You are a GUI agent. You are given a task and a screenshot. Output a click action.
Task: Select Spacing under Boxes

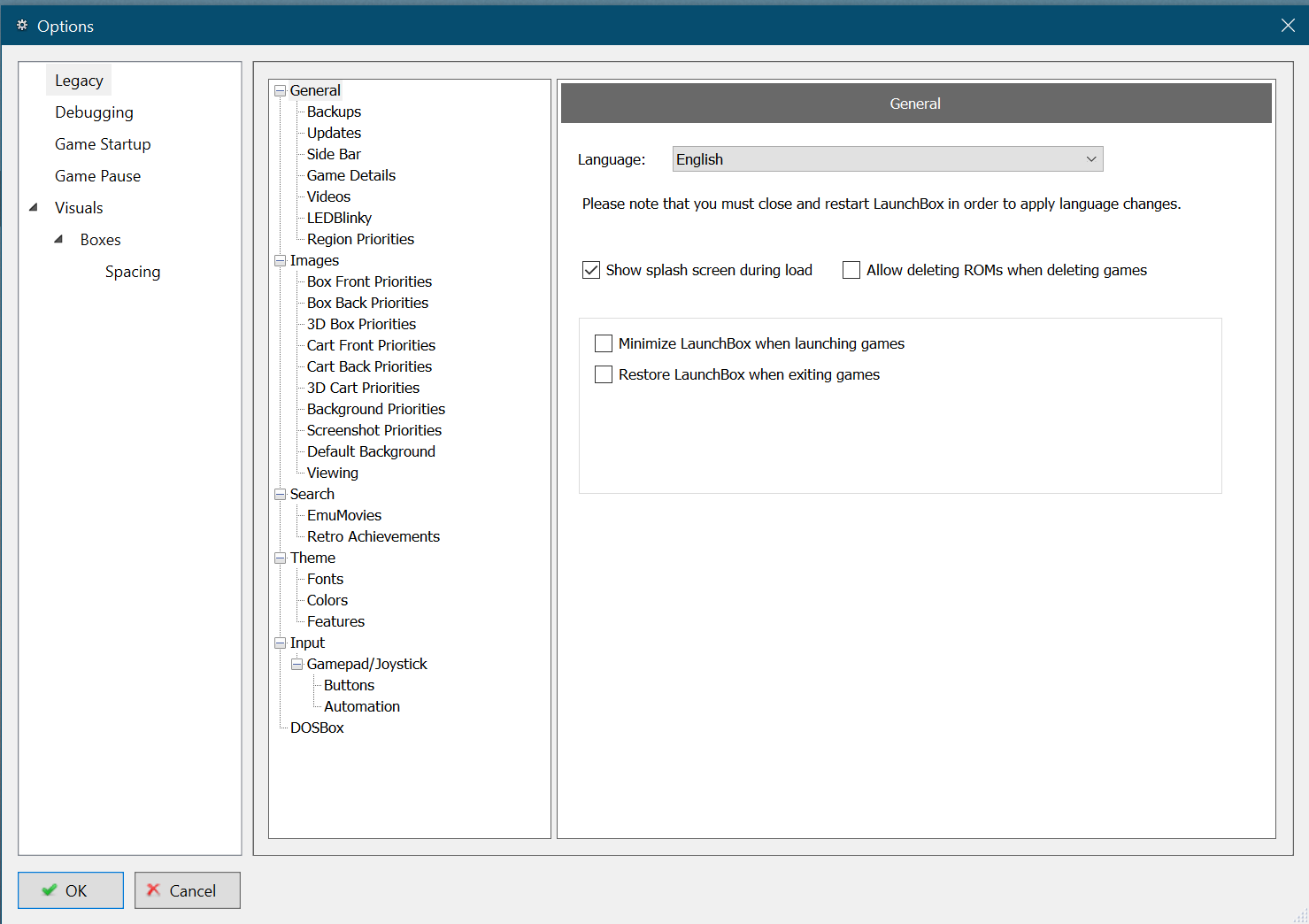tap(133, 272)
